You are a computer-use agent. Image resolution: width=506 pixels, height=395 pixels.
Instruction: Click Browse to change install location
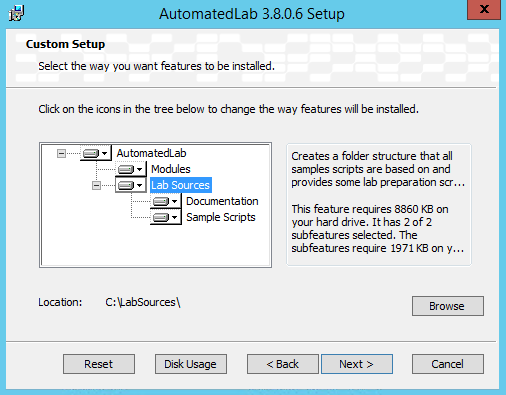tap(448, 306)
